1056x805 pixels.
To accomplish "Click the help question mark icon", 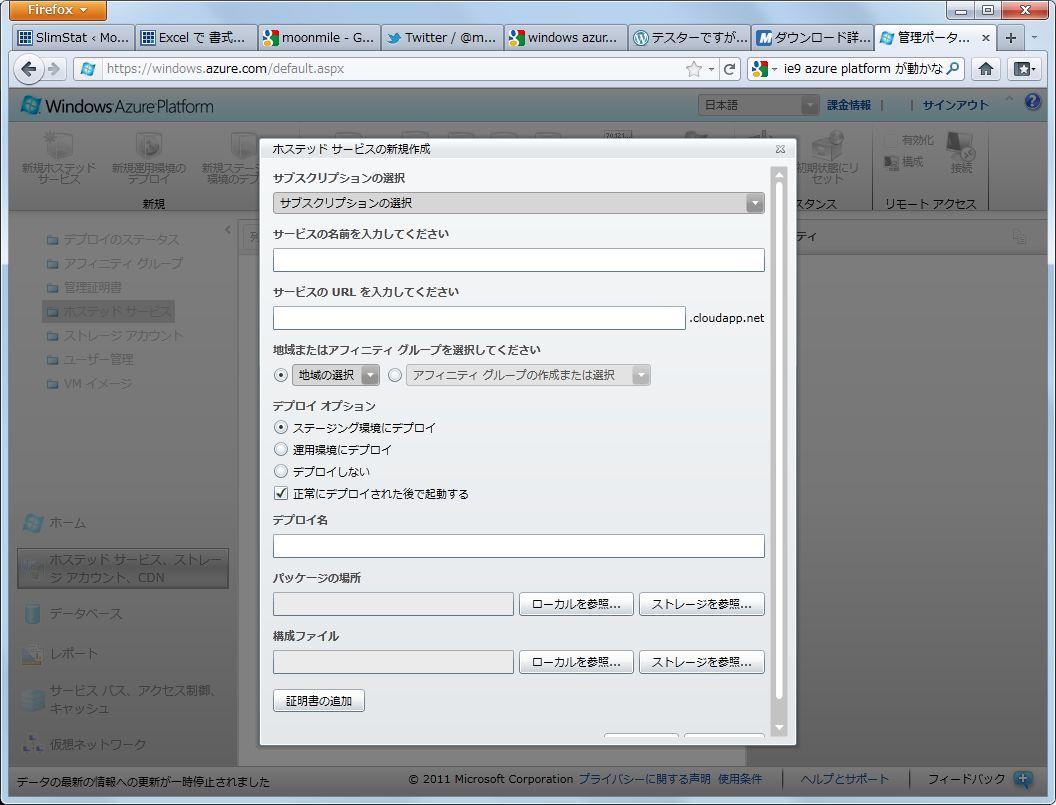I will point(1033,103).
